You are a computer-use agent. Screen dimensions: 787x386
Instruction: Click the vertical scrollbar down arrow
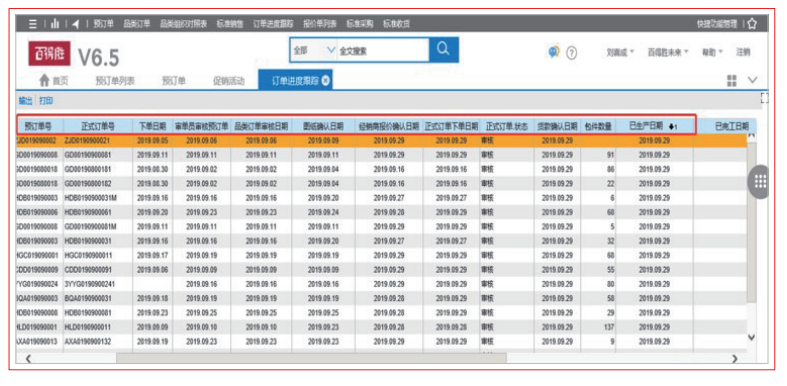[751, 337]
